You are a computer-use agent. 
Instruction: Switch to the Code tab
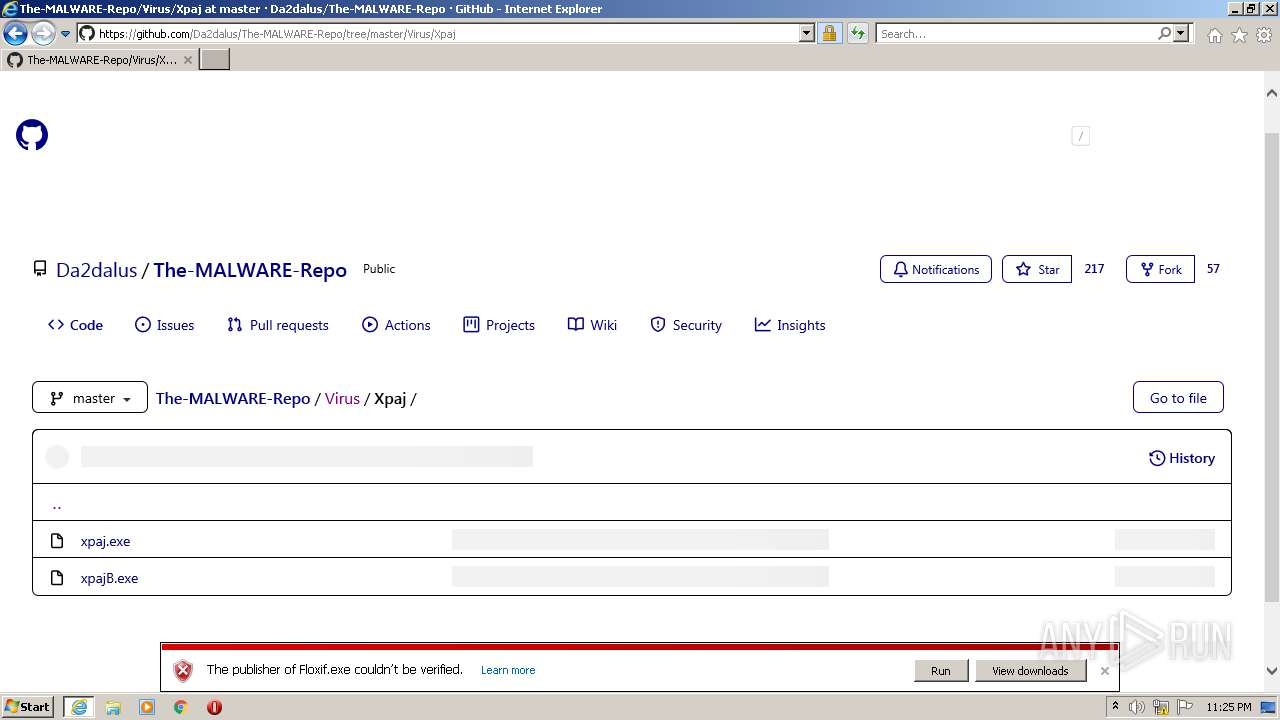coord(75,325)
